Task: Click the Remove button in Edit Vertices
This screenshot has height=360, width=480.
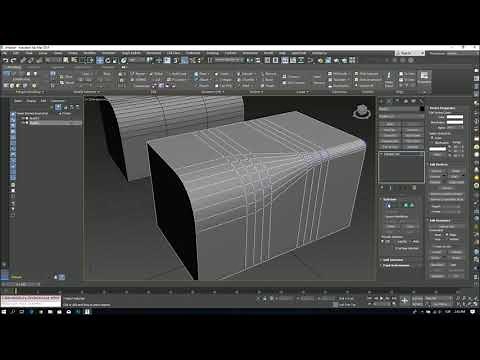Action: pos(436,171)
